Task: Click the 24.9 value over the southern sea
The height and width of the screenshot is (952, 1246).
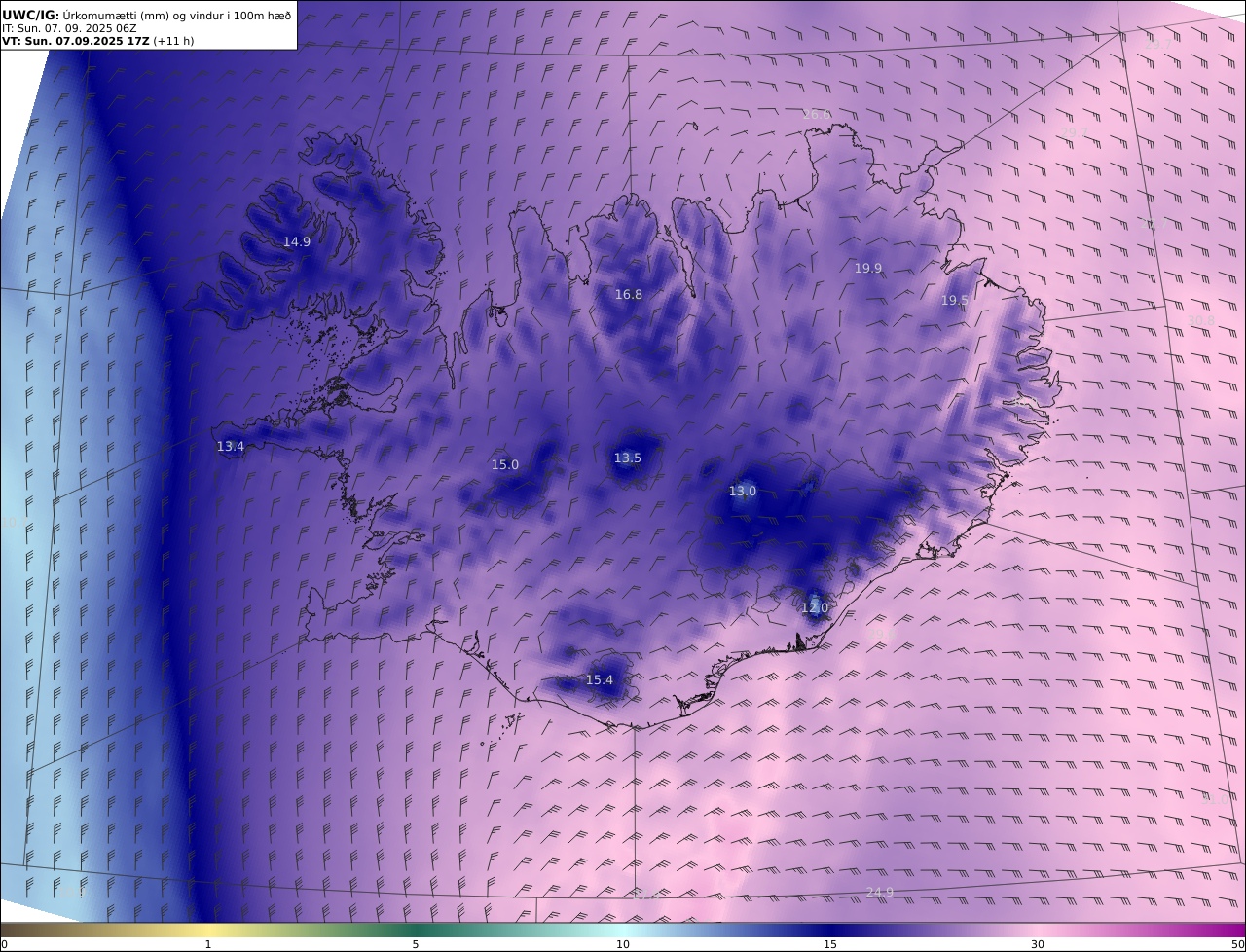Action: pos(880,894)
